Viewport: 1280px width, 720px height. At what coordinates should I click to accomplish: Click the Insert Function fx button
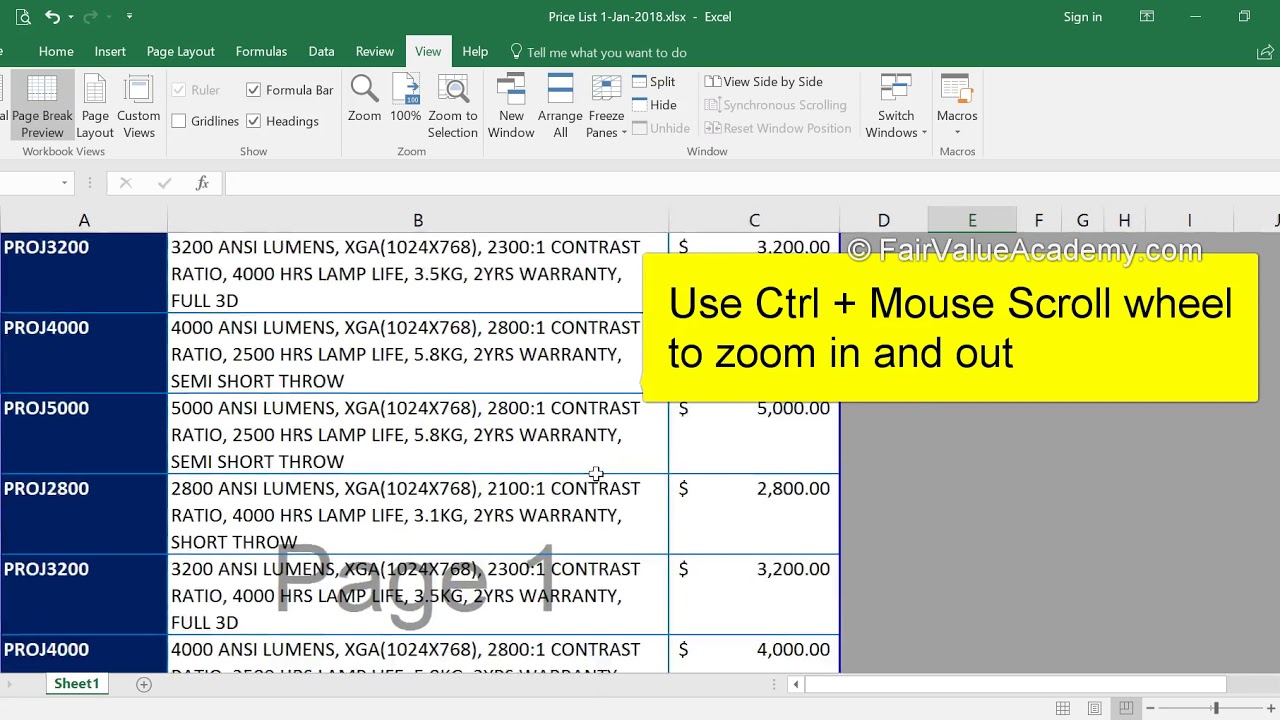click(x=202, y=183)
